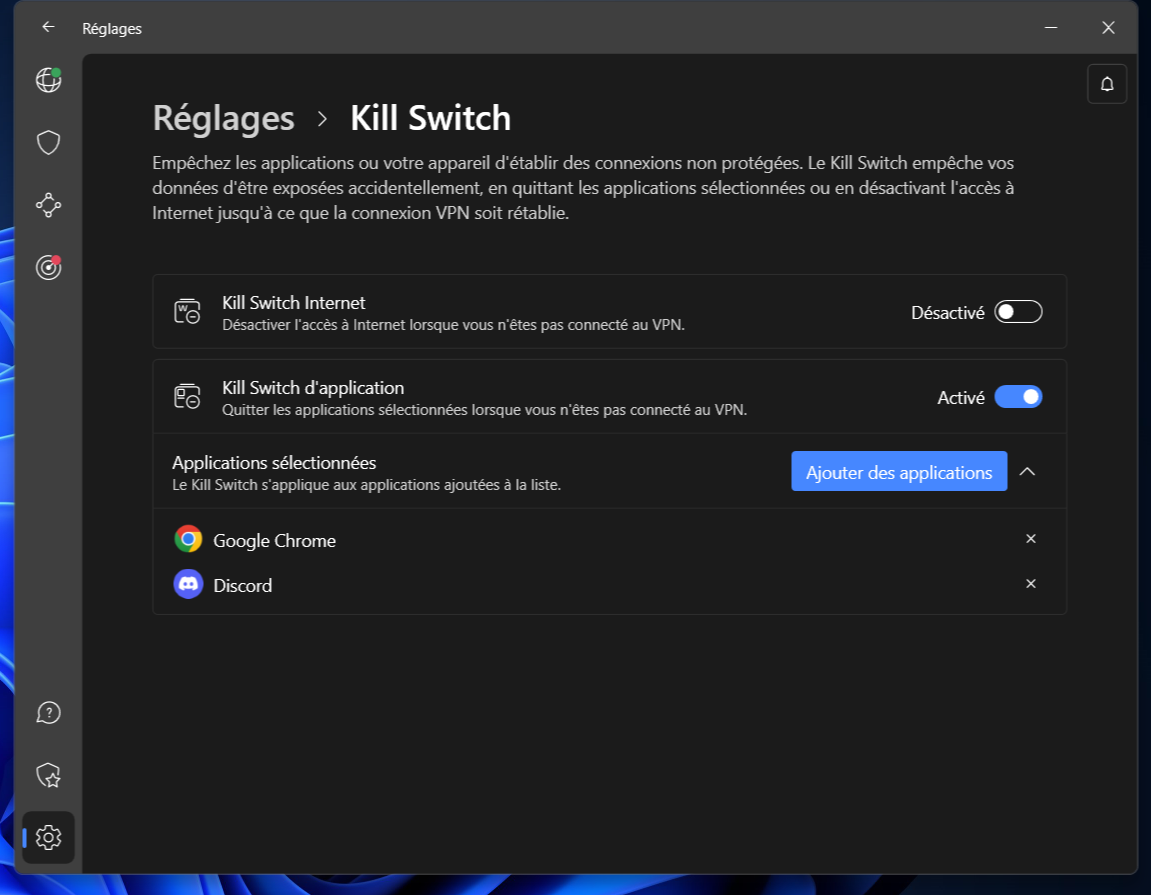The height and width of the screenshot is (895, 1151).
Task: Open the settings gear in sidebar
Action: (x=48, y=837)
